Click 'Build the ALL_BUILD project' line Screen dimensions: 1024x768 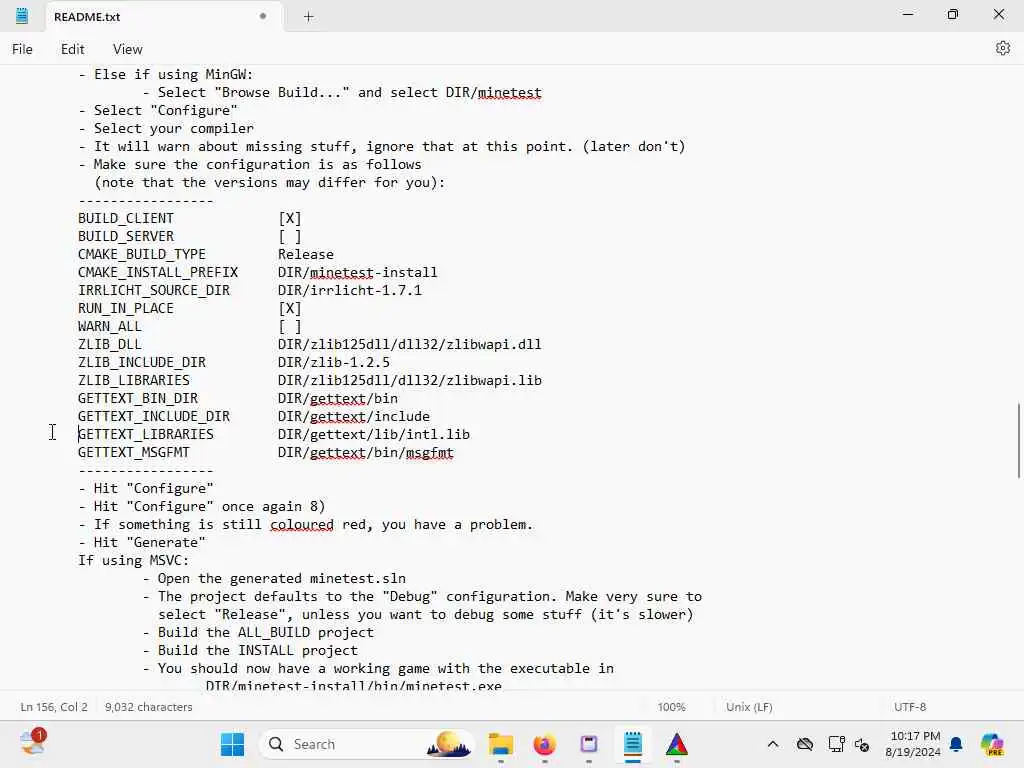pyautogui.click(x=259, y=632)
